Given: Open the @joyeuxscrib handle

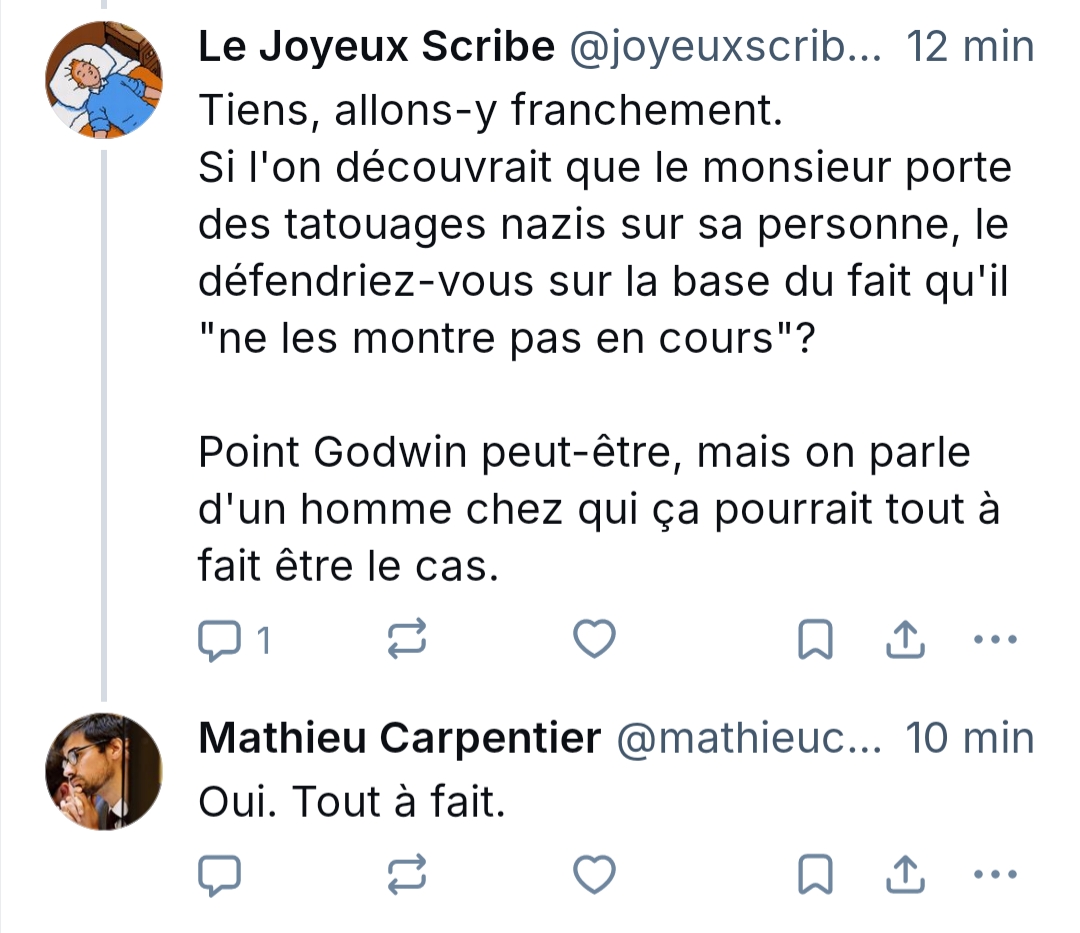Looking at the screenshot, I should 724,47.
